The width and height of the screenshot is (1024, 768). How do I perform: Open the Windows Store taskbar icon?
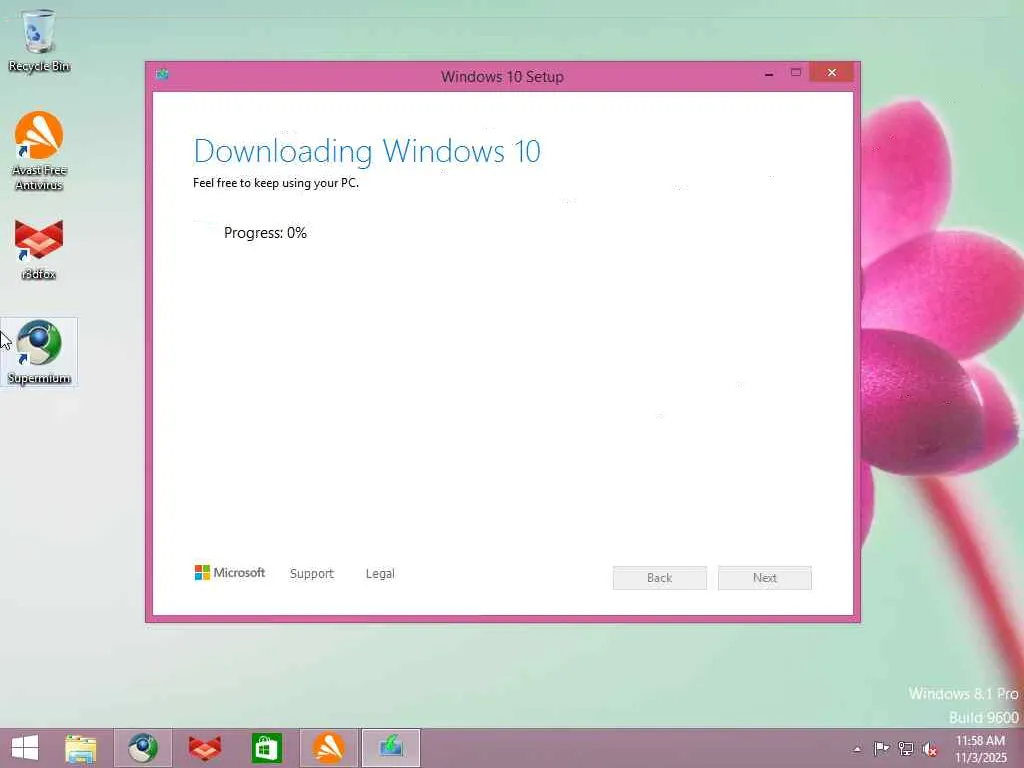[266, 748]
